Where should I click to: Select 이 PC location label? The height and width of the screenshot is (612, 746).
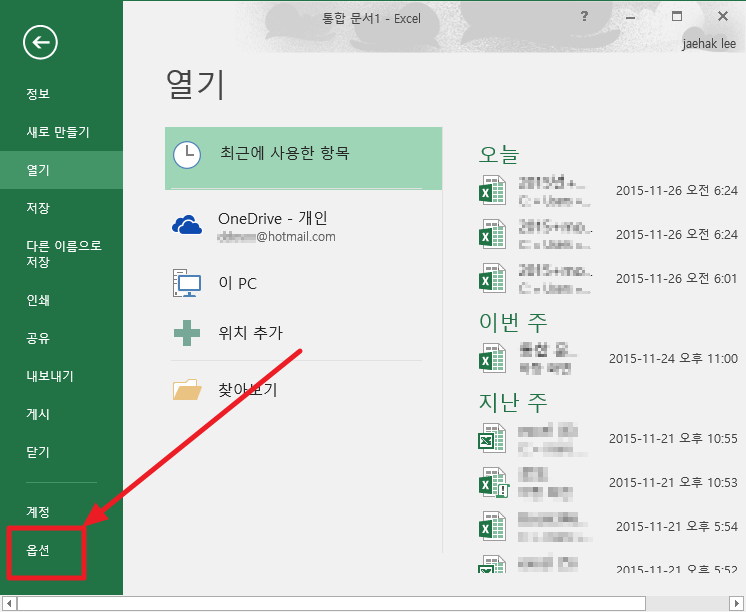[237, 283]
